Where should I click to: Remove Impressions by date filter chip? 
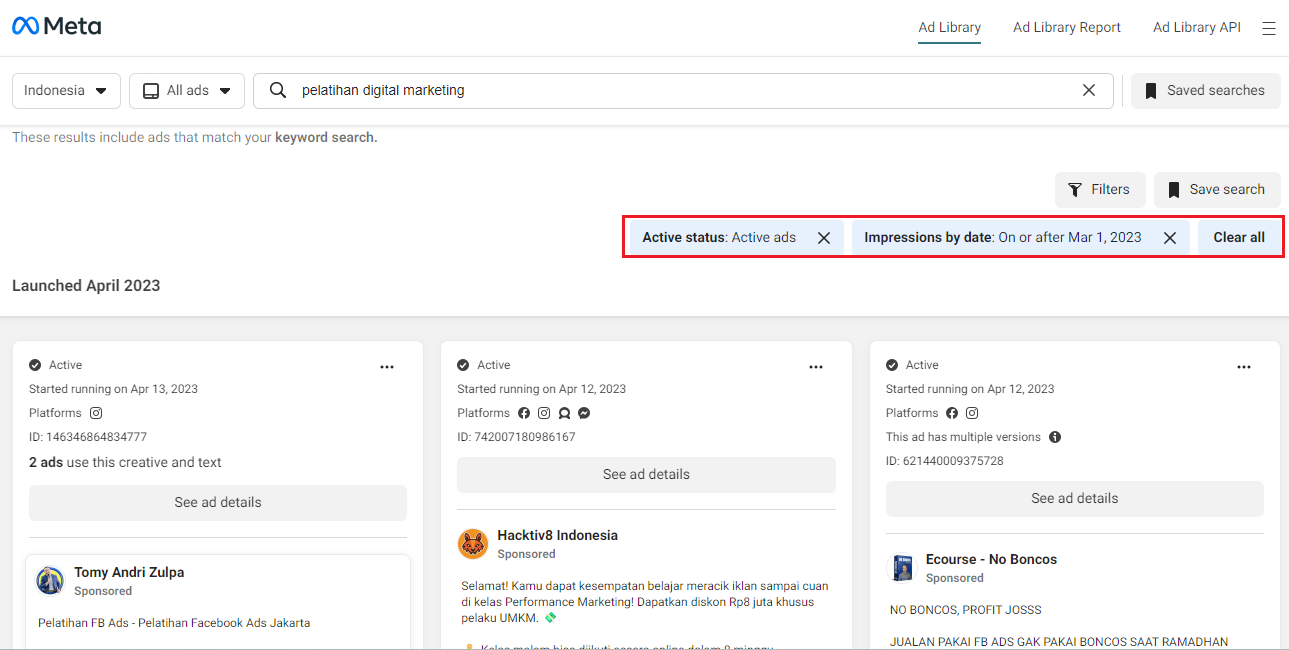pyautogui.click(x=1170, y=238)
